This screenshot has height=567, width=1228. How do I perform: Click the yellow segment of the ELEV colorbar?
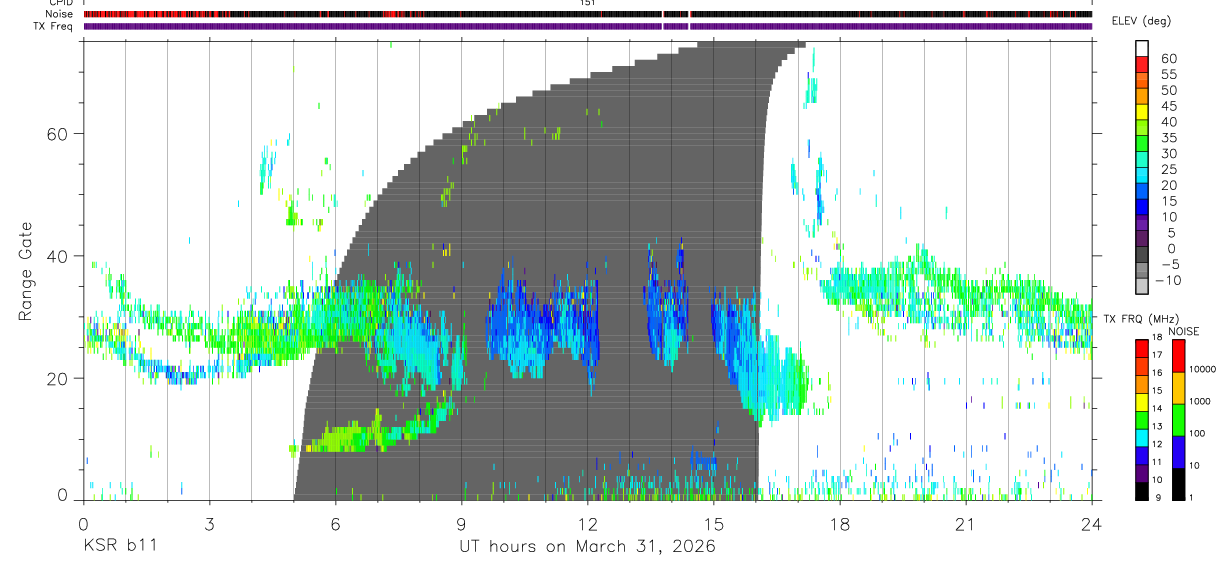(1143, 112)
